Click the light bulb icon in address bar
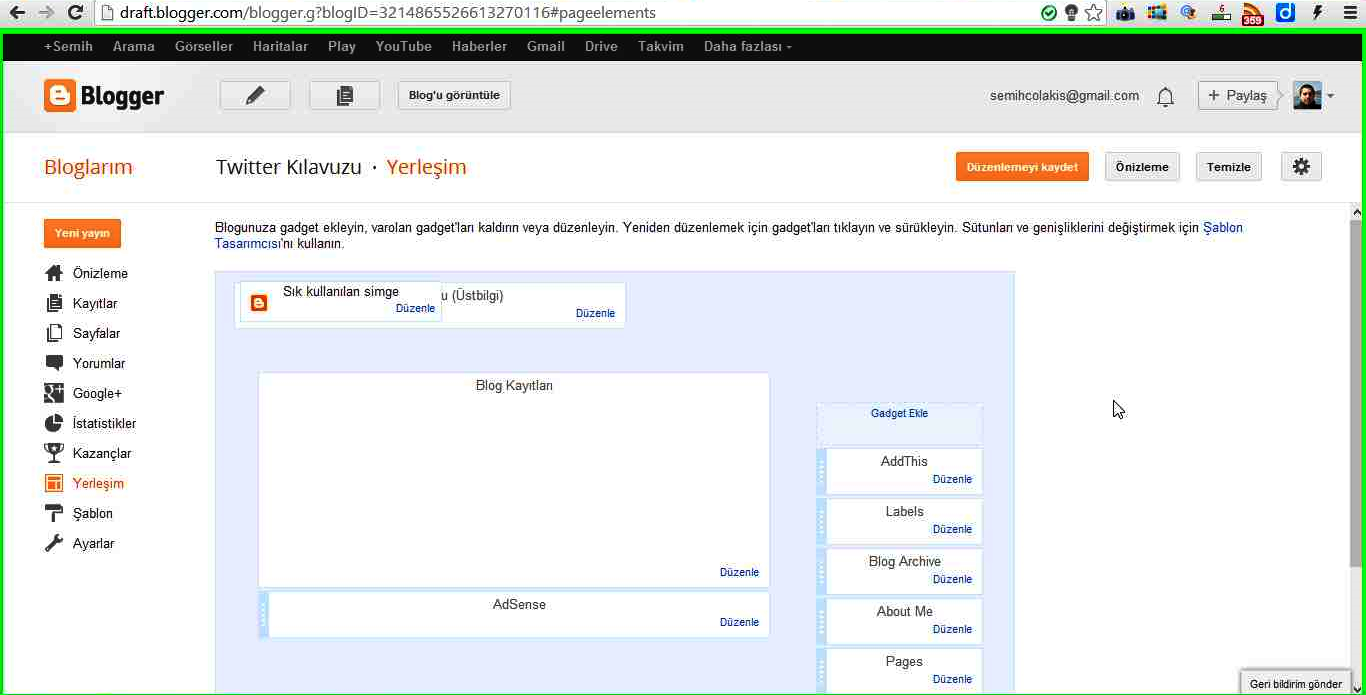The height and width of the screenshot is (695, 1366). point(1071,13)
